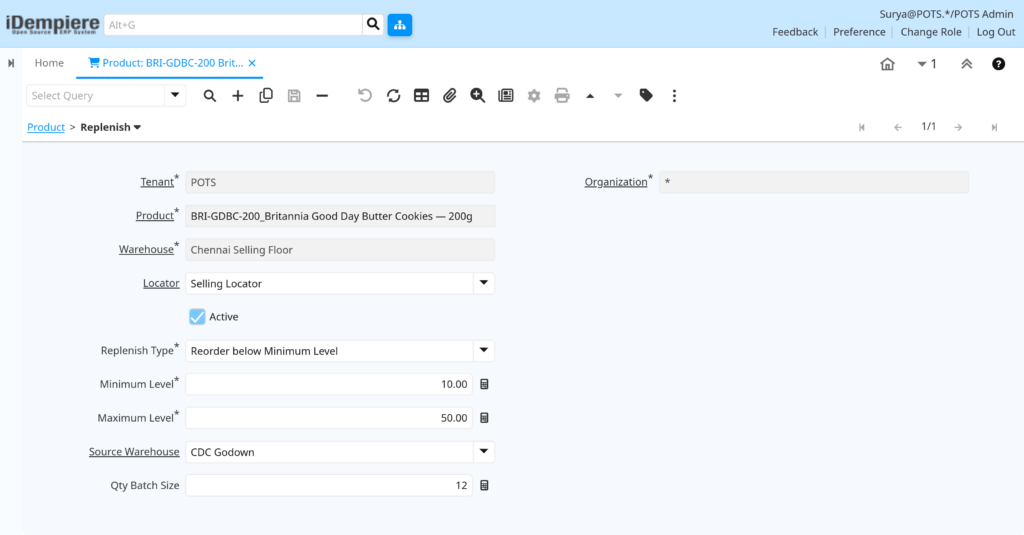Click the Organization field label link
This screenshot has width=1024, height=535.
point(616,182)
